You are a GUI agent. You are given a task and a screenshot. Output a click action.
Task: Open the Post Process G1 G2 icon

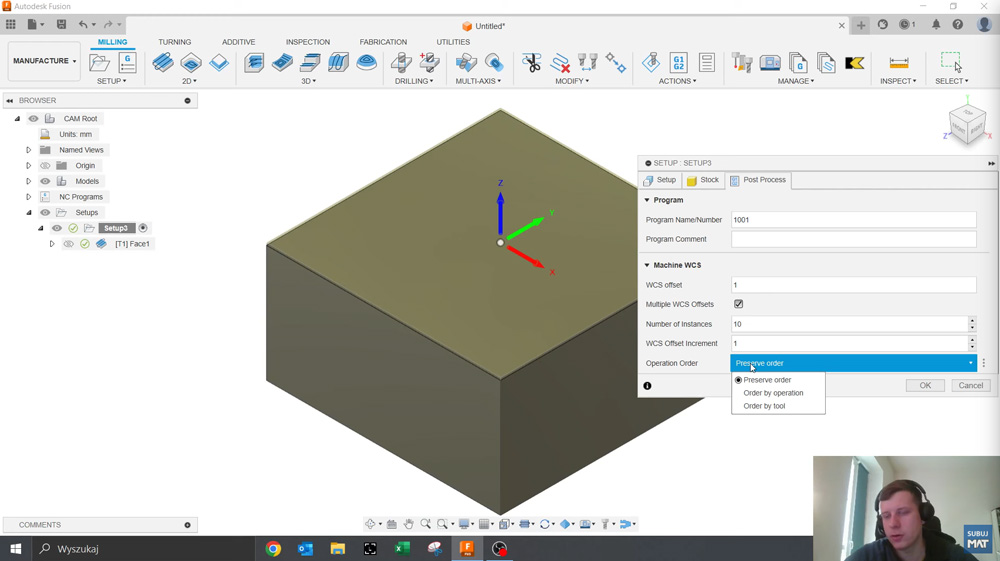tap(679, 63)
